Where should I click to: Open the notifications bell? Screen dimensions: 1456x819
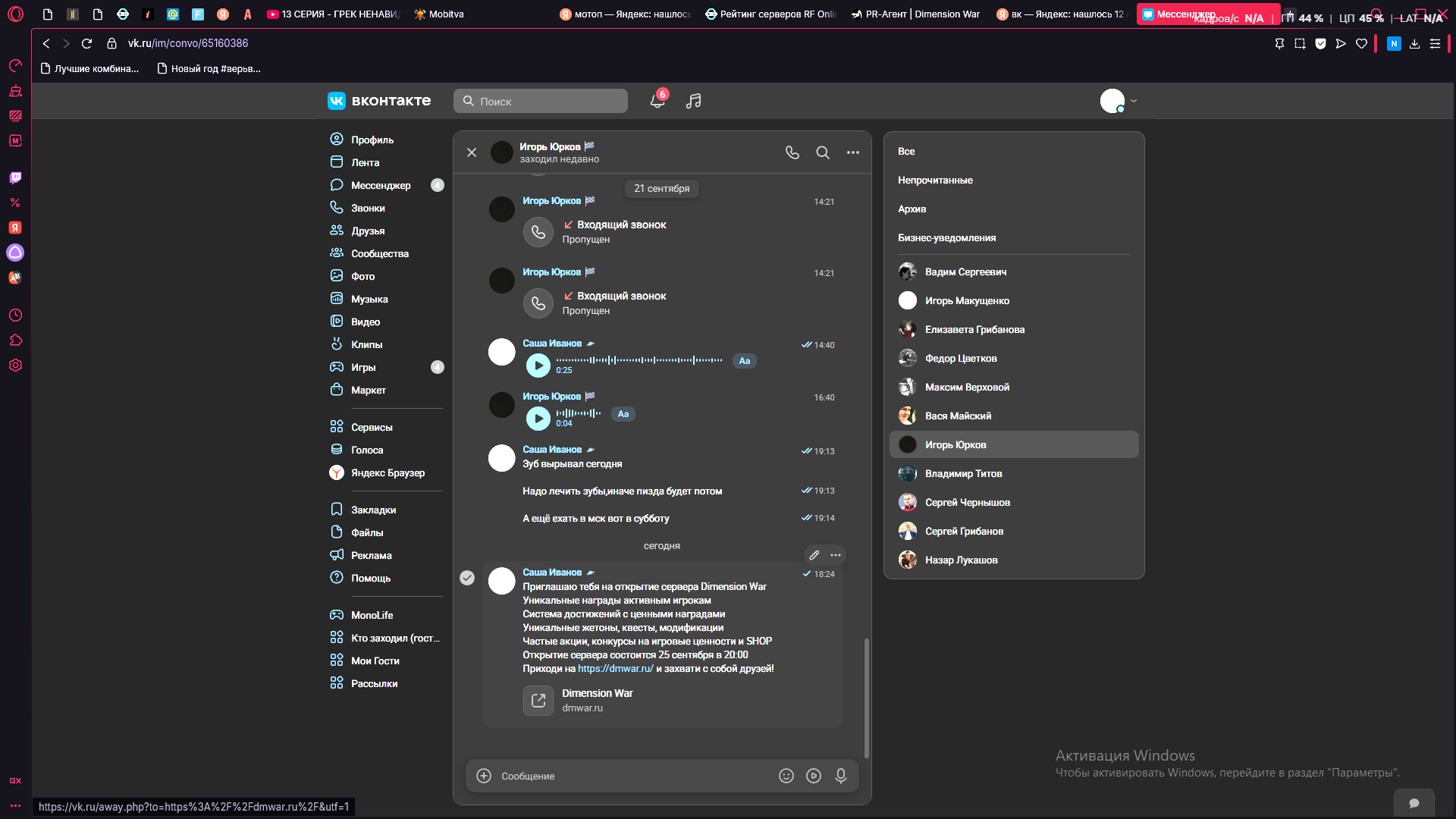657,101
